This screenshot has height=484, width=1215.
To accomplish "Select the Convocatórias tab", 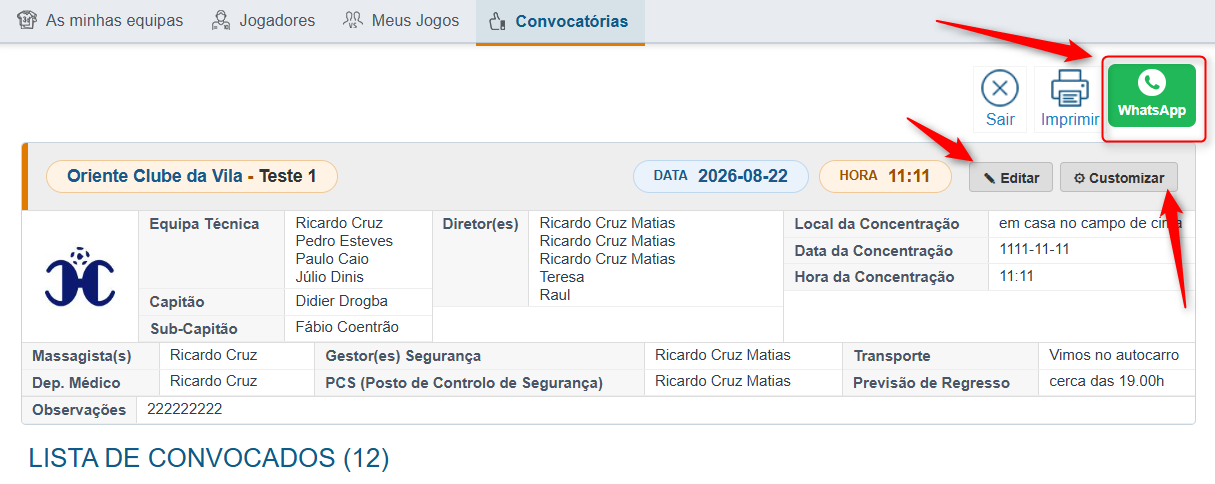I will pos(560,21).
